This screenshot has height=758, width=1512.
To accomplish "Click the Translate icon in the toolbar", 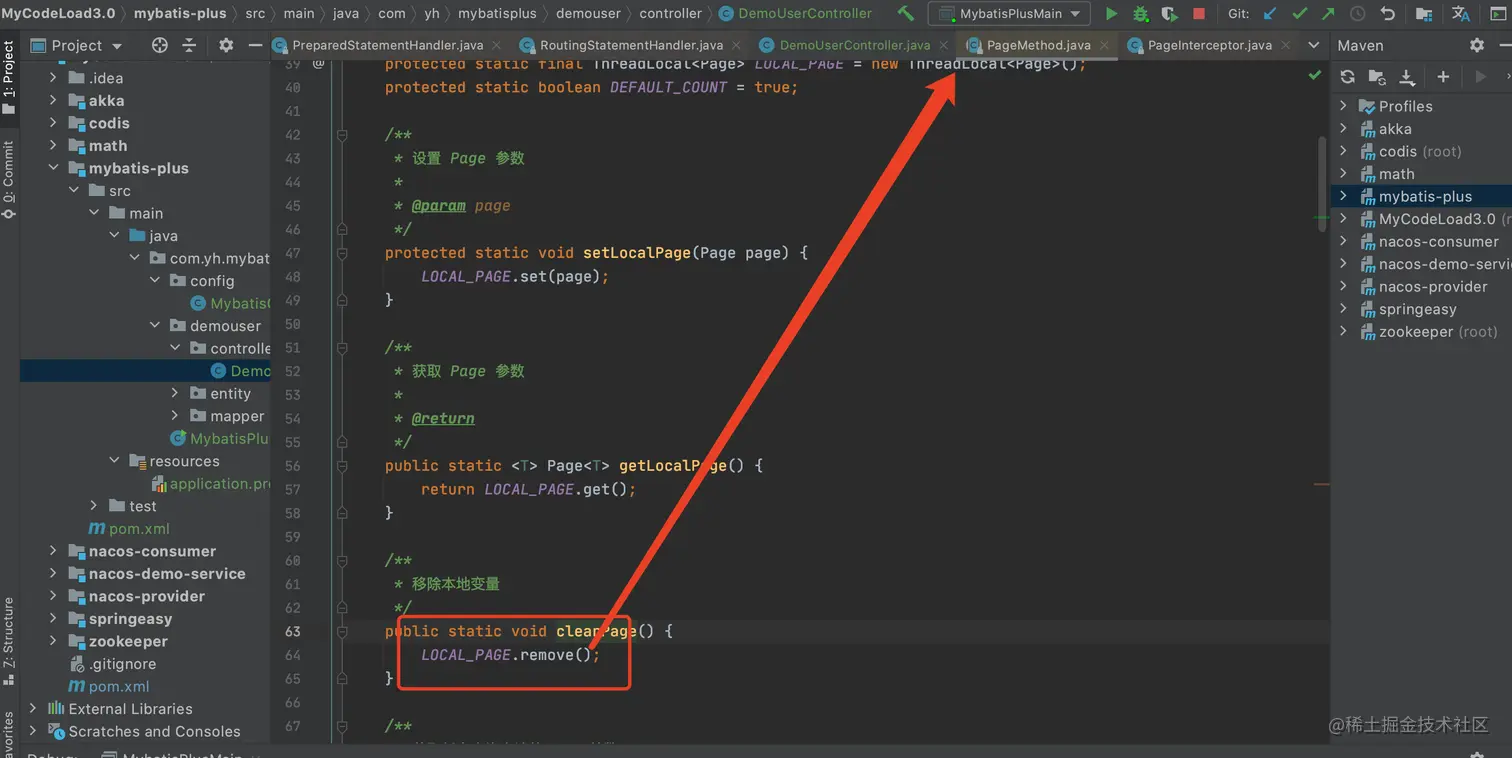I will click(x=1461, y=14).
